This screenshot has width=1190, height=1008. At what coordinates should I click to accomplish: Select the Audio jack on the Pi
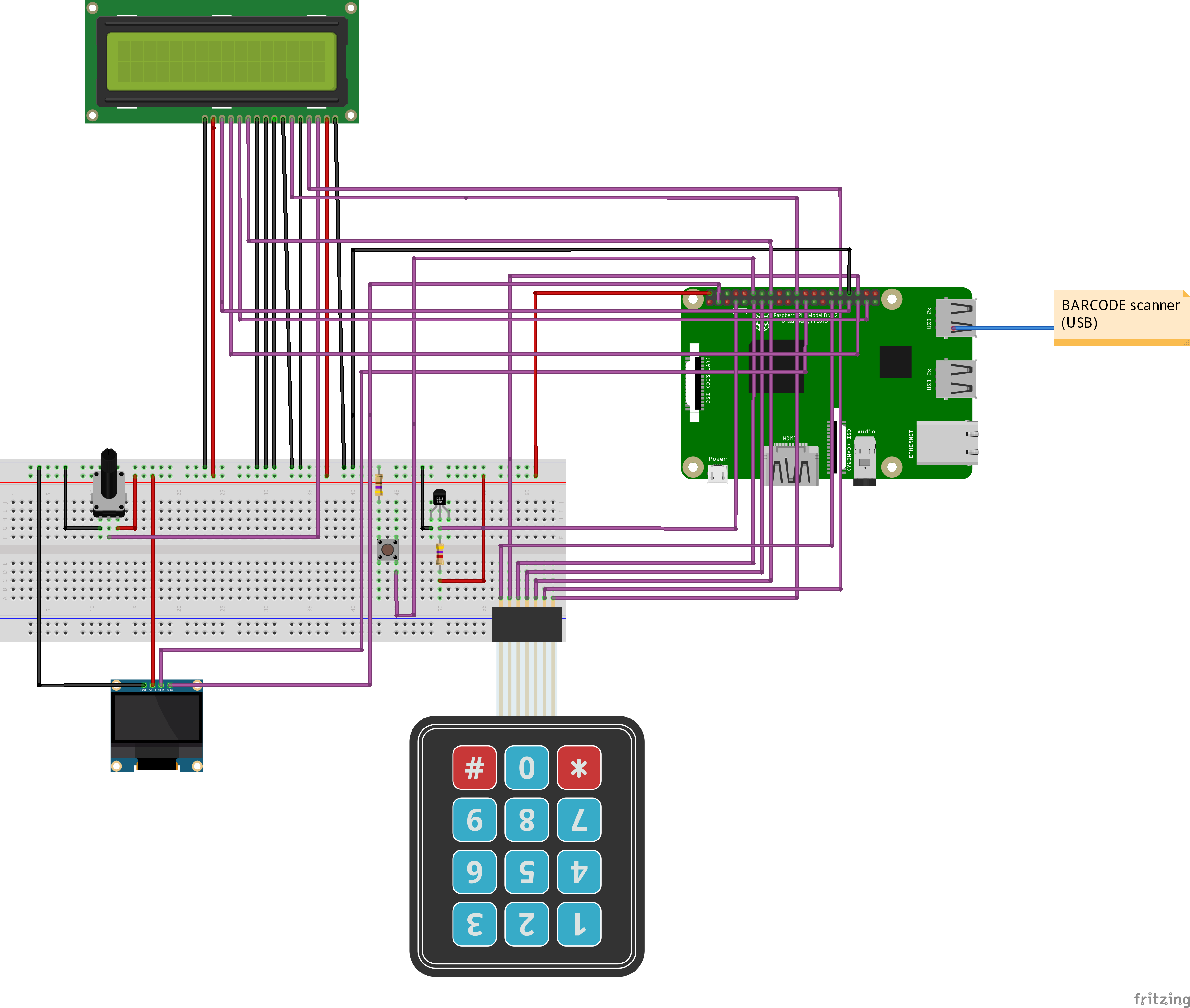click(865, 462)
